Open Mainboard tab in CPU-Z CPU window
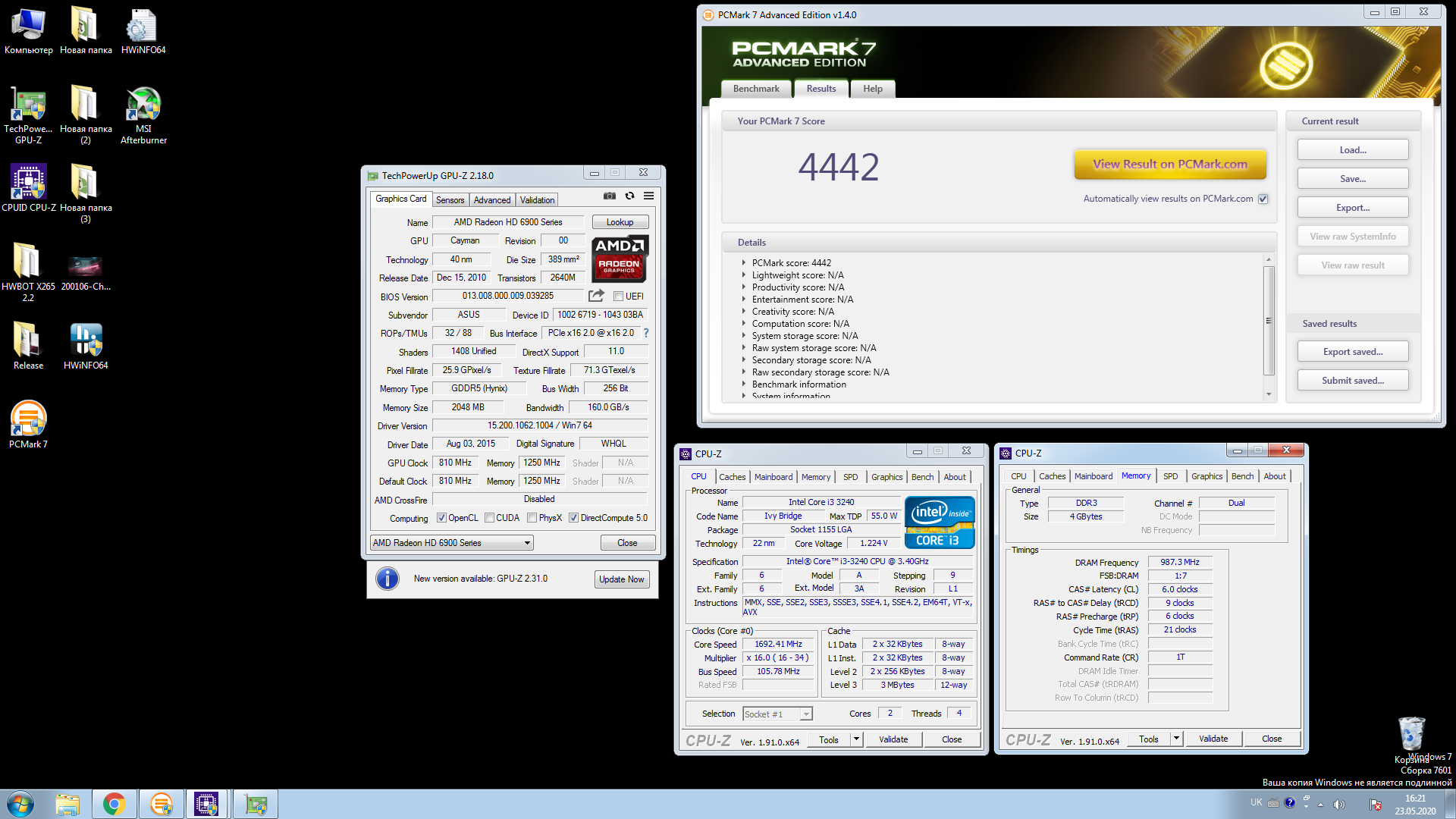 (773, 477)
